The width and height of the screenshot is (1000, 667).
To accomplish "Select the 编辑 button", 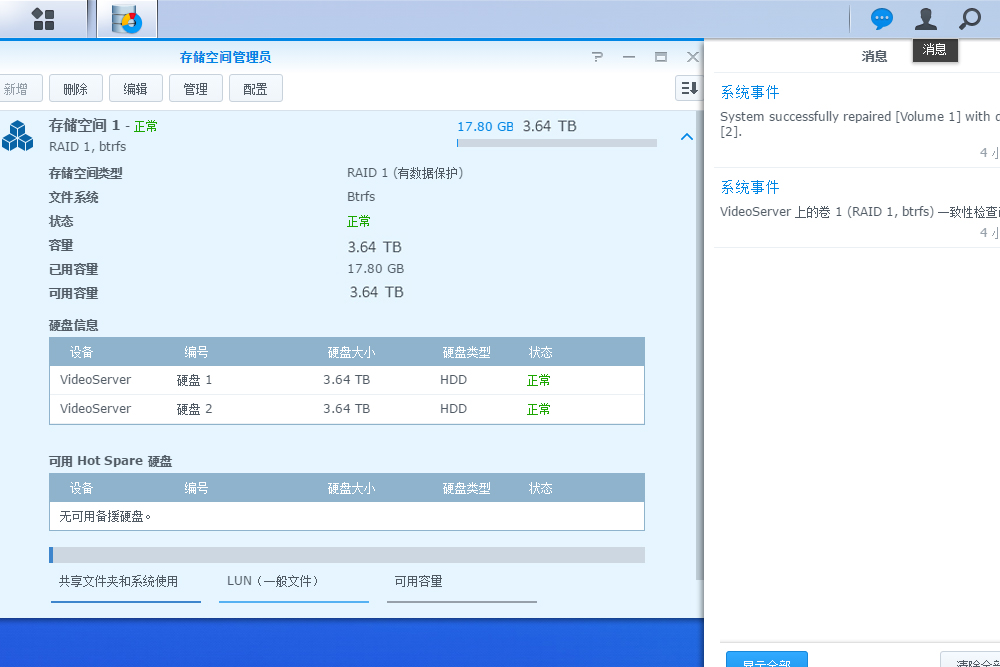I will point(135,88).
